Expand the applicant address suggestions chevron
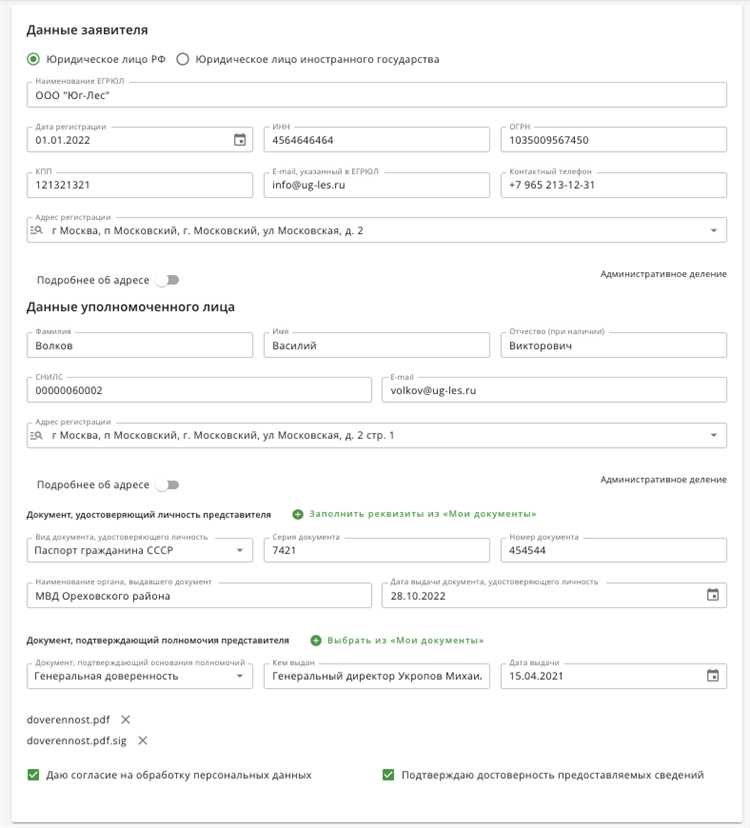This screenshot has width=750, height=828. point(715,229)
